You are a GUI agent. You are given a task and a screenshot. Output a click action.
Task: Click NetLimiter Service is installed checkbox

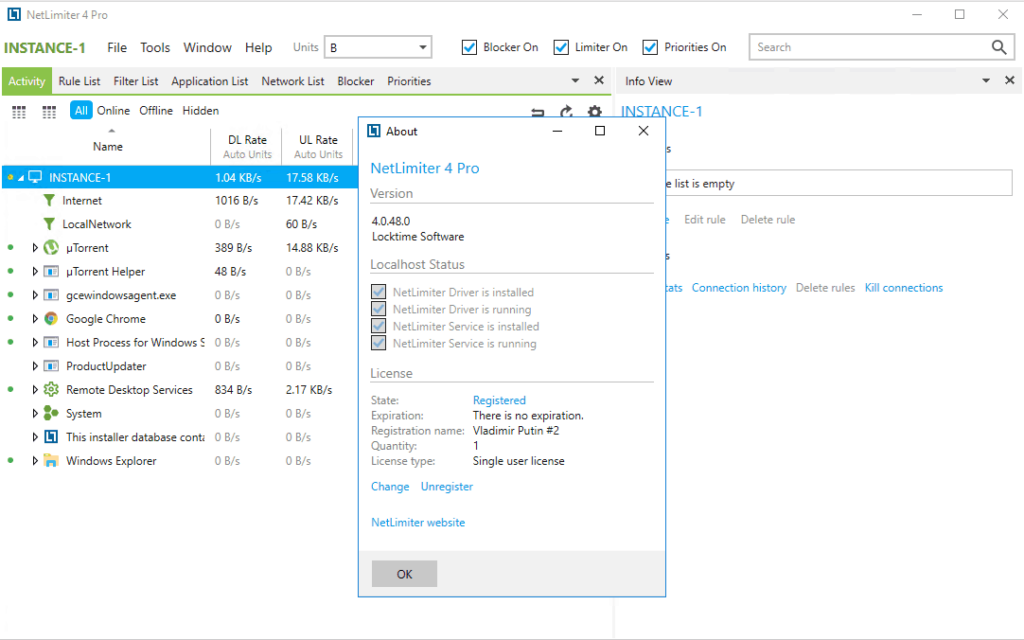tap(378, 325)
